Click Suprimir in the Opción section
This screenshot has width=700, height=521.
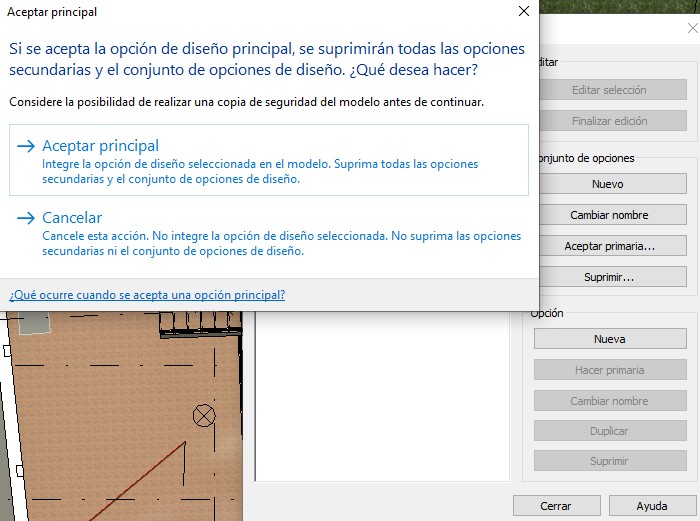[608, 462]
